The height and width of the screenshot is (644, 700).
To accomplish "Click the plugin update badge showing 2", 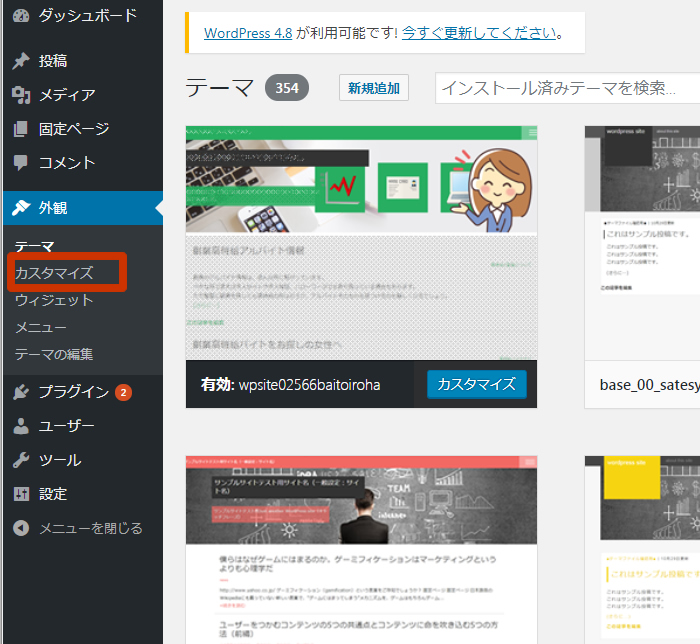I will [x=123, y=392].
